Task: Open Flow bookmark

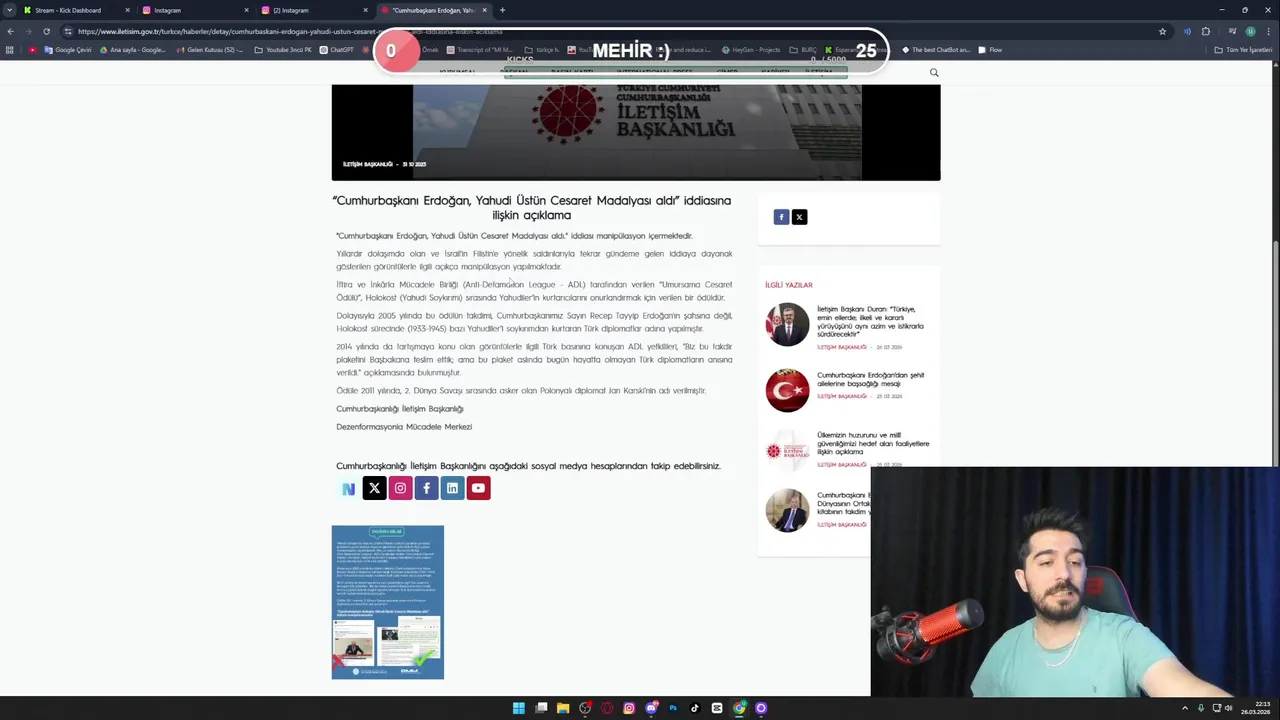Action: coord(990,50)
